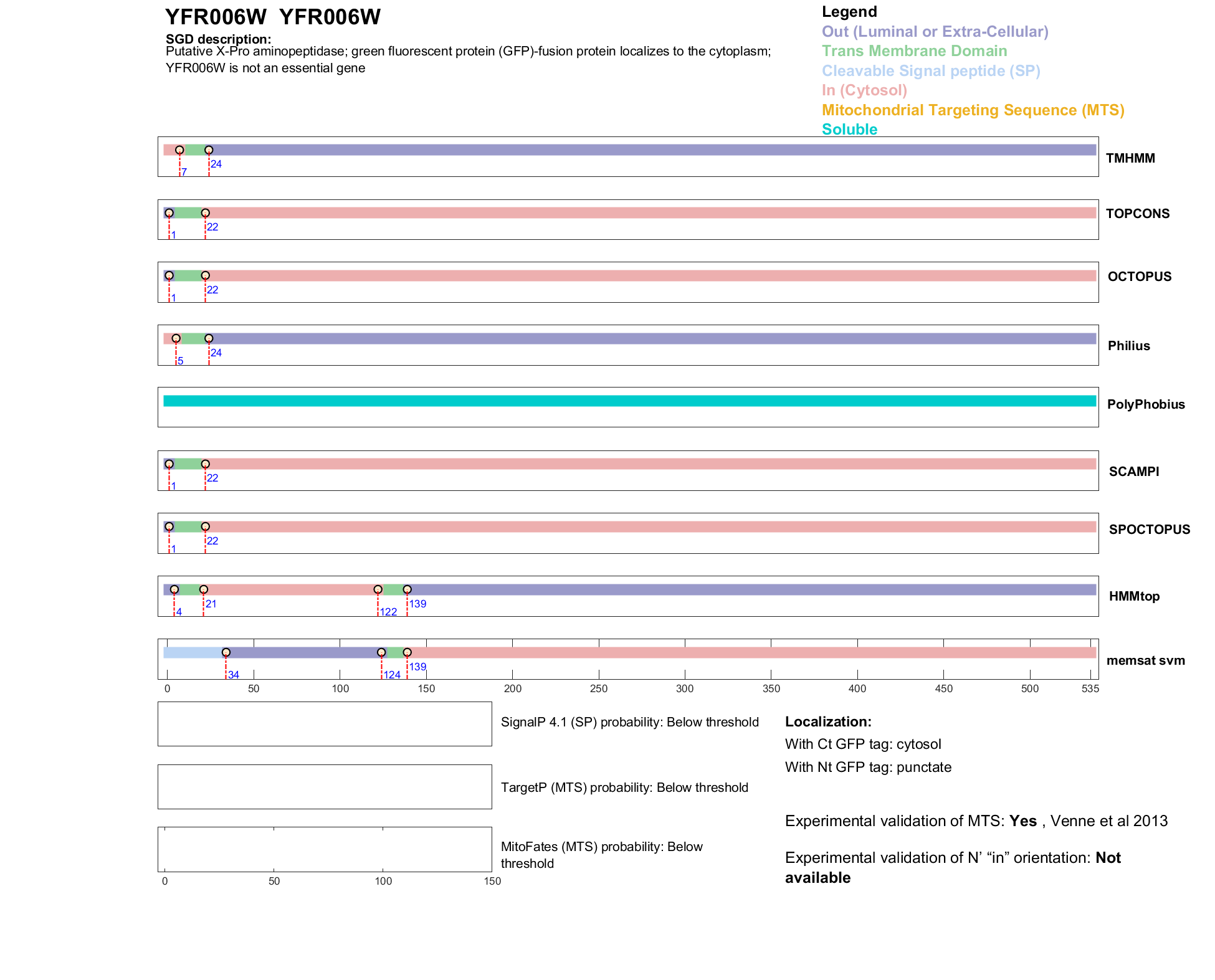Click the memsat svm marker at position 124
Screen dimensions: 1215x980
[x=381, y=652]
